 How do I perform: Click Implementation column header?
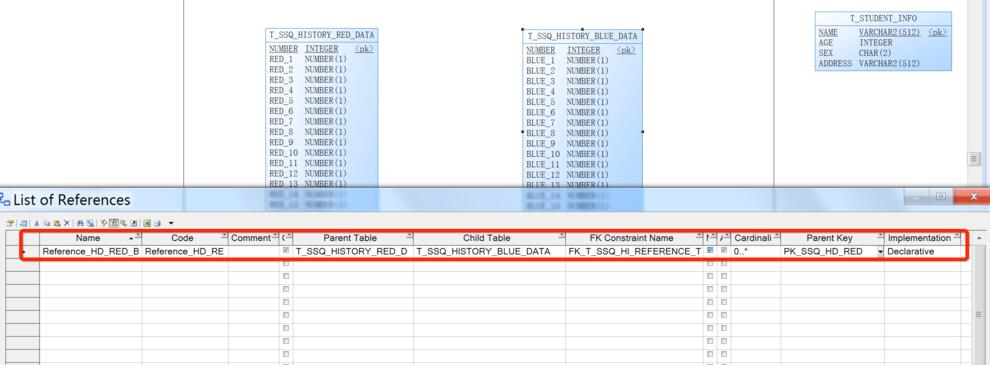click(919, 238)
